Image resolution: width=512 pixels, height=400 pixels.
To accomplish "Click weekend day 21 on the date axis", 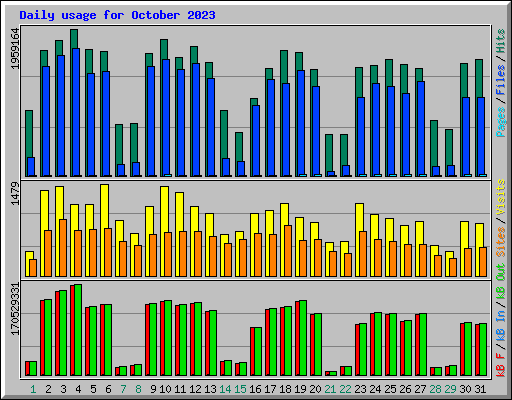I will (x=330, y=389).
